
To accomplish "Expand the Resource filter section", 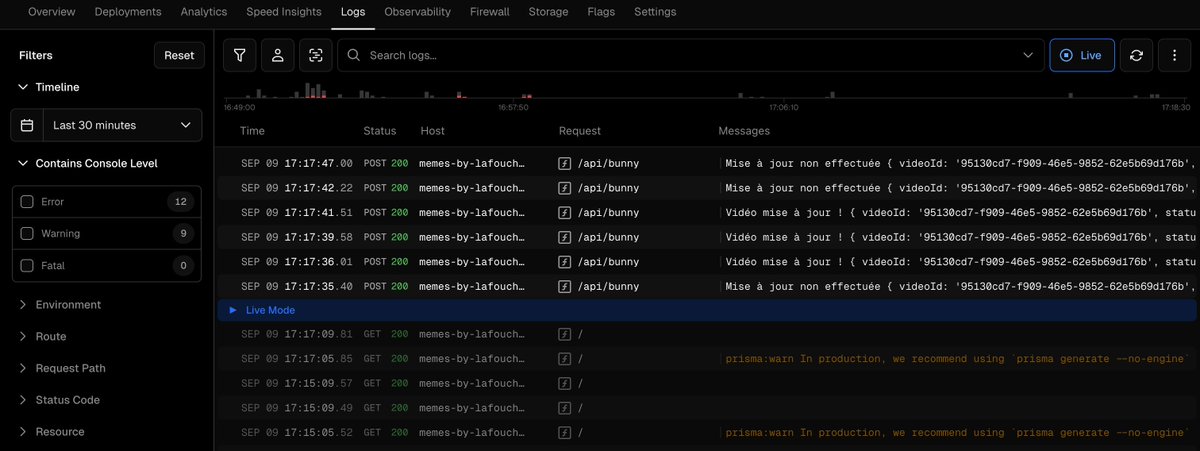I will (51, 432).
